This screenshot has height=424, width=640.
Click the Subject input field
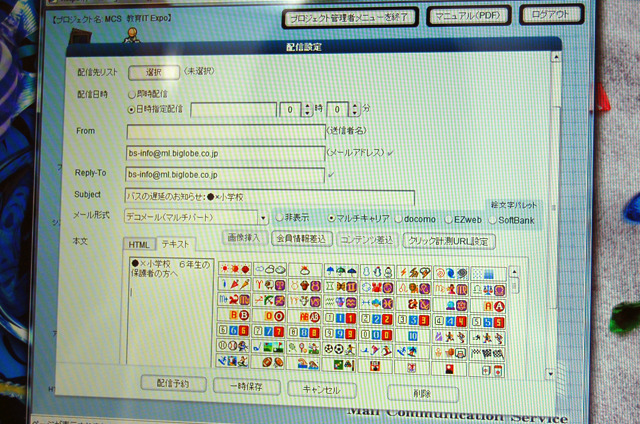pos(270,196)
